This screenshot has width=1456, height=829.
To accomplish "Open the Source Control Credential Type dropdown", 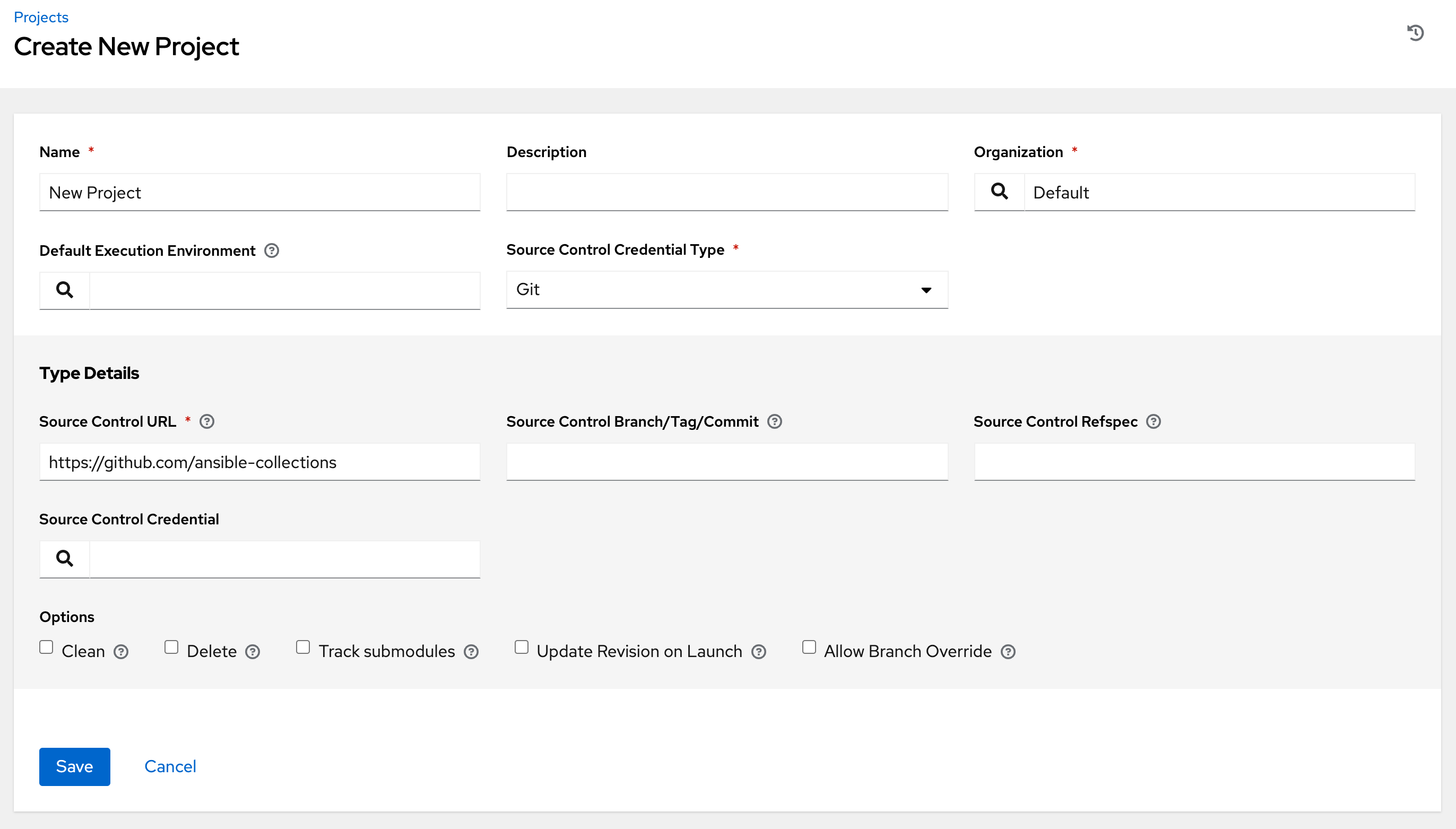I will (x=727, y=290).
